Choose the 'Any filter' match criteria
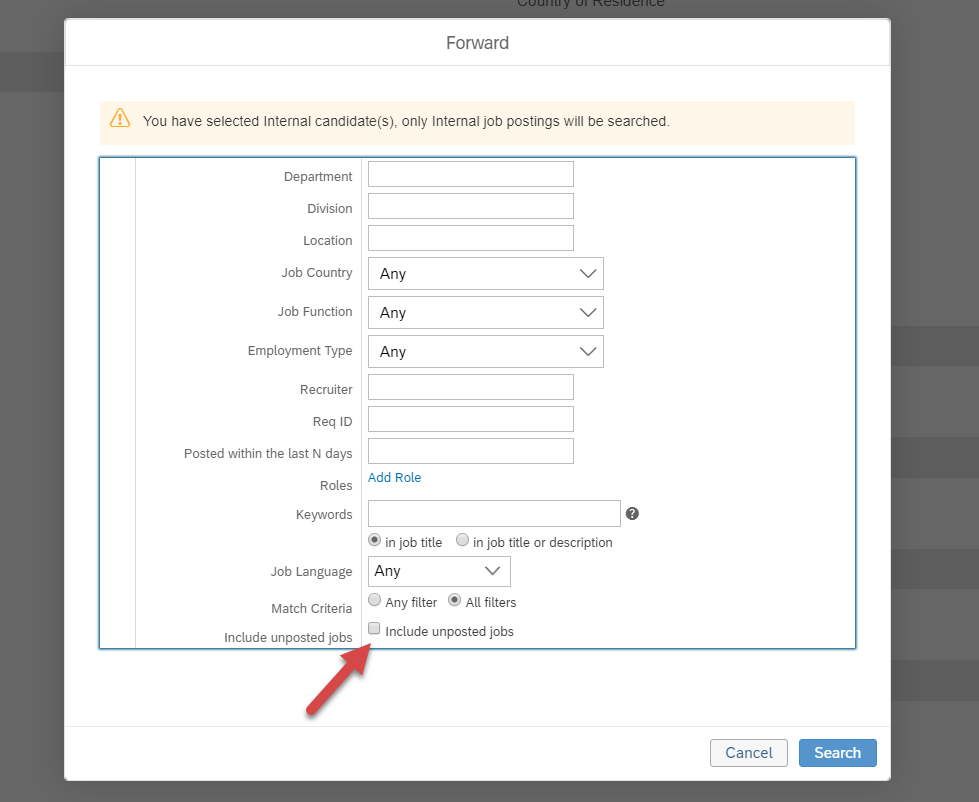The height and width of the screenshot is (802, 979). point(375,600)
